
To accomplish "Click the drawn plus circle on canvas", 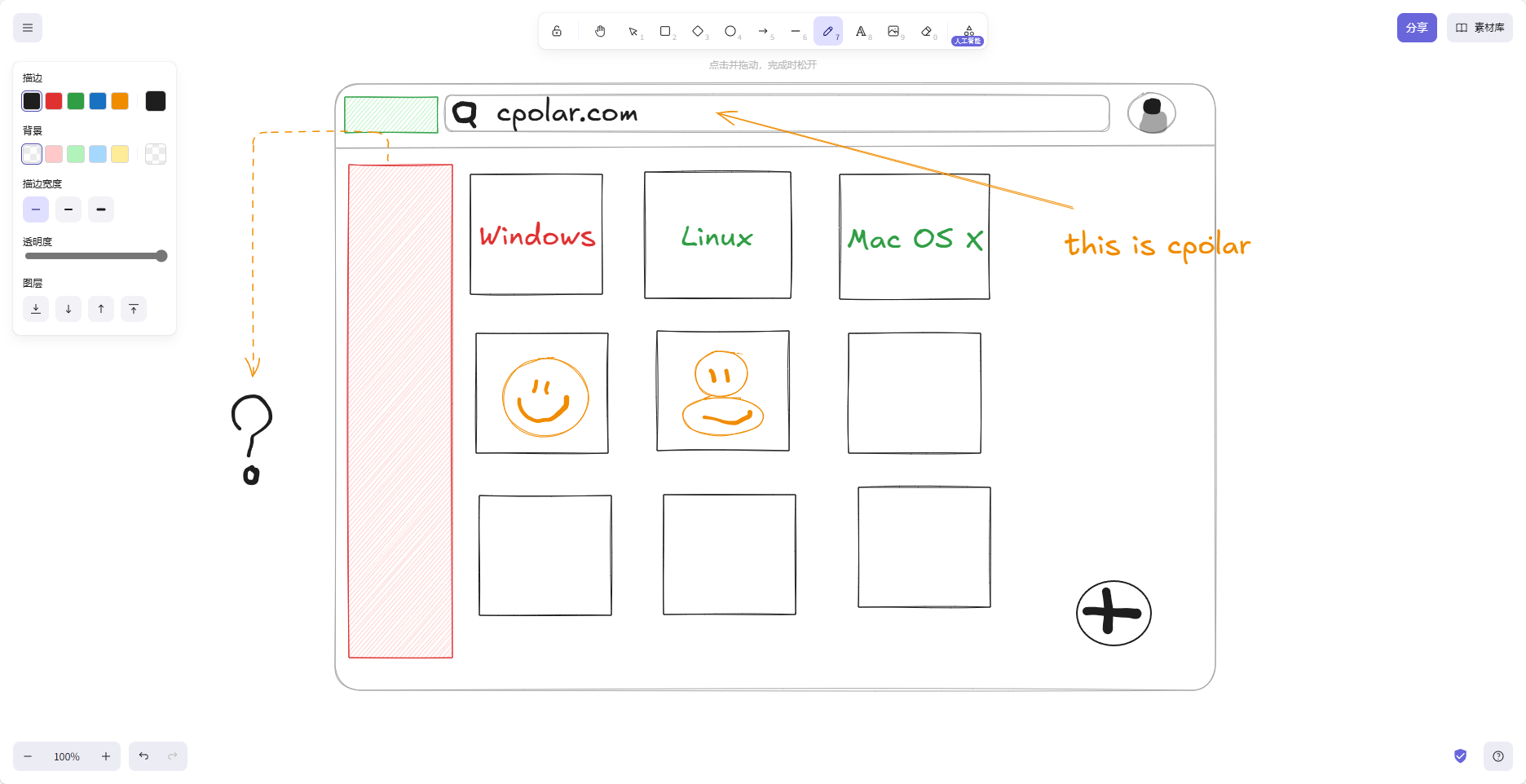I will click(x=1114, y=614).
